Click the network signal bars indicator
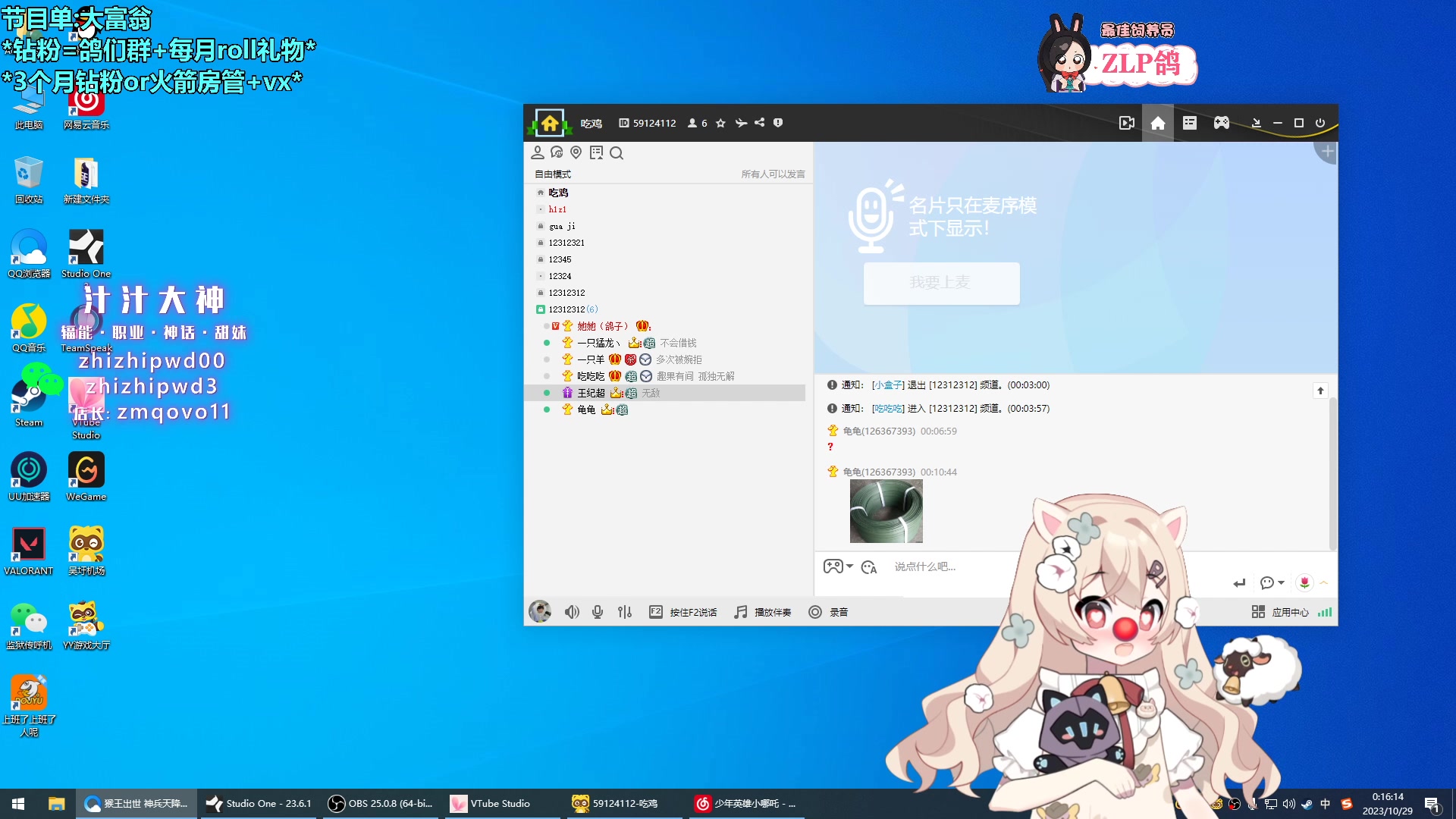Viewport: 1456px width, 819px height. [1325, 612]
